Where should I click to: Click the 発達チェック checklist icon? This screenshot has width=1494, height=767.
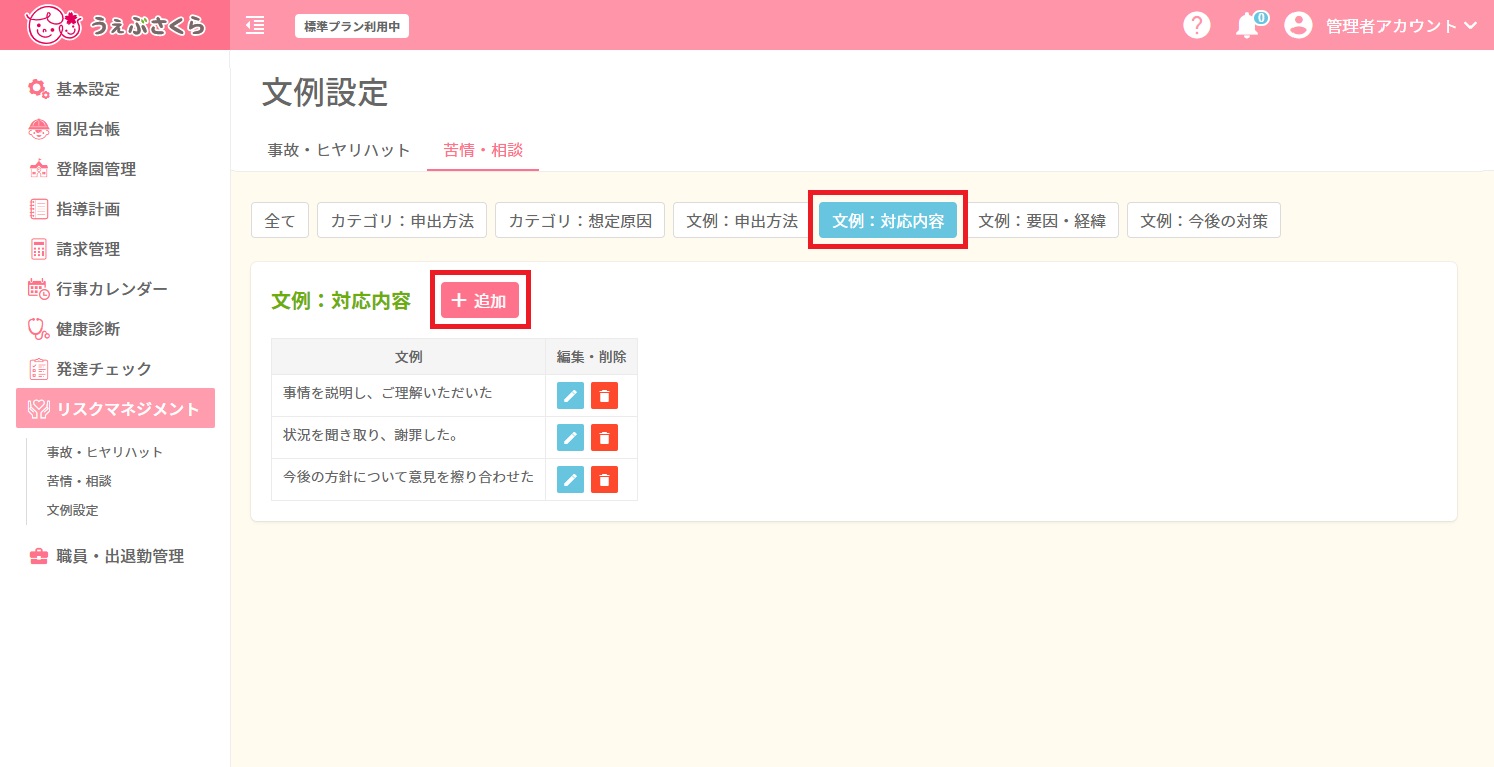(38, 369)
